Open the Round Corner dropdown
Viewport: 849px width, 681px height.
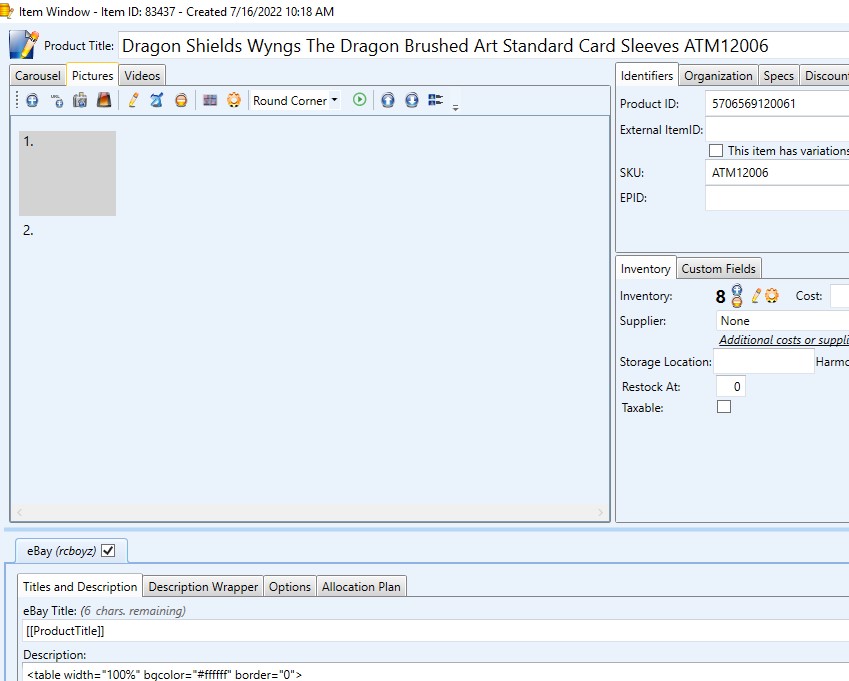coord(295,100)
